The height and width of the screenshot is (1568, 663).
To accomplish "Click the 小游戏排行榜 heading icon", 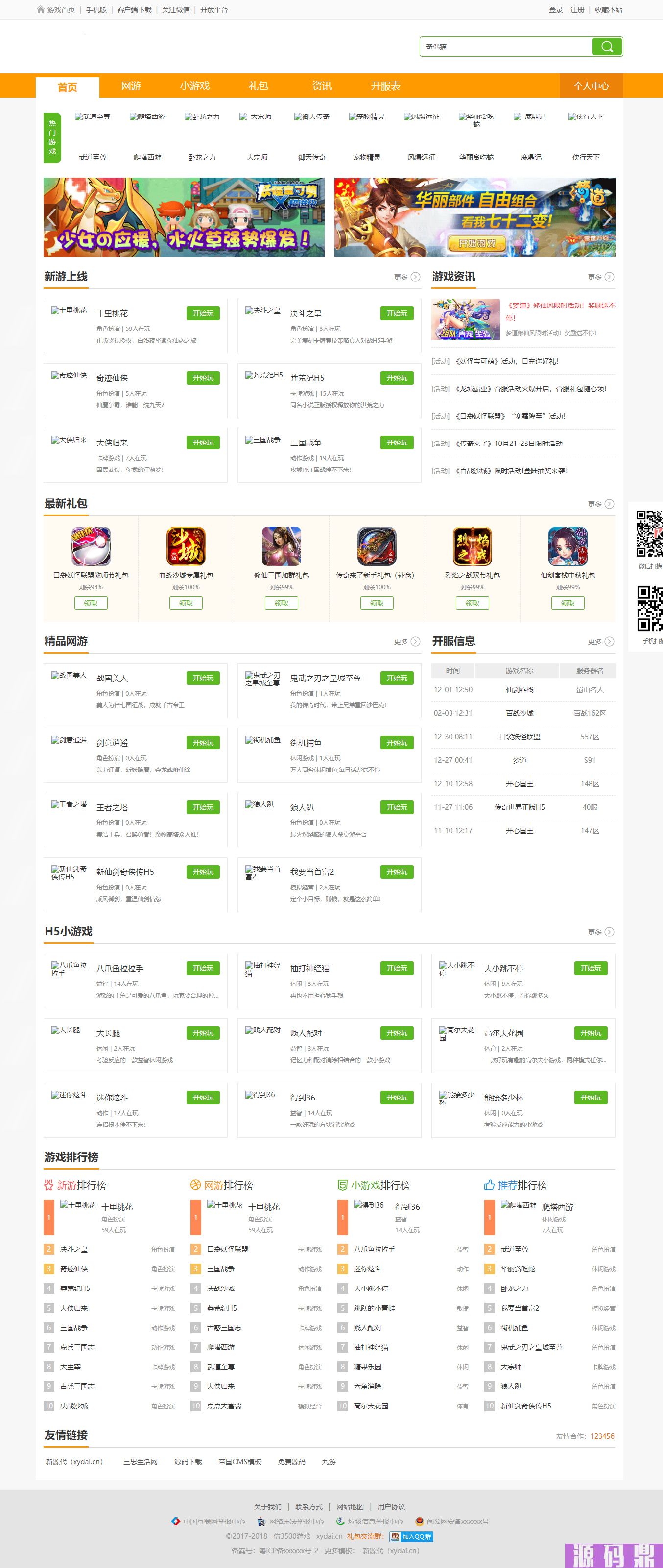I will [x=342, y=1185].
